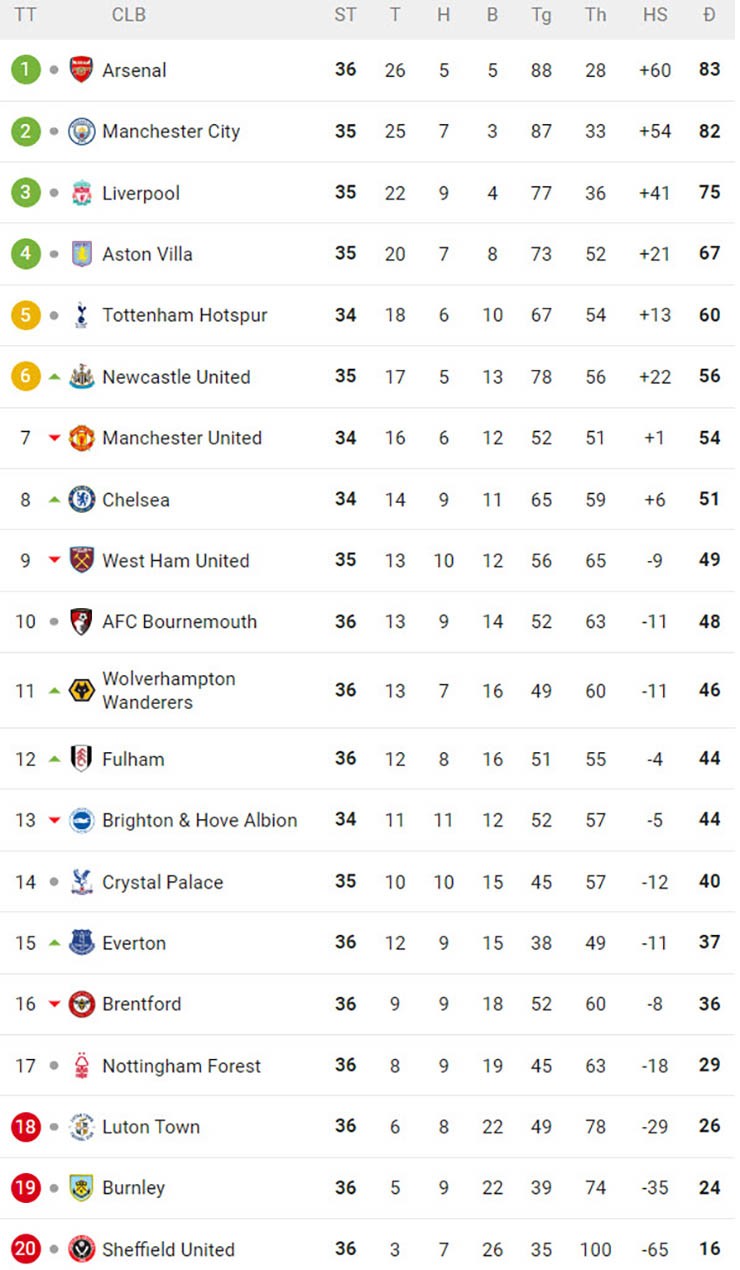Click the HS goal difference column header
The width and height of the screenshot is (740, 1270).
655,15
